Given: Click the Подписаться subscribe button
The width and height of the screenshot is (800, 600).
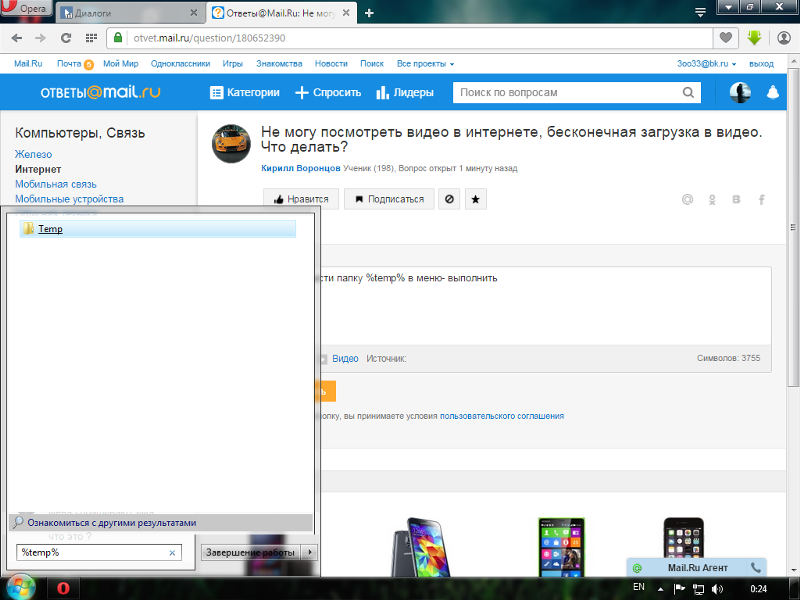Looking at the screenshot, I should 389,199.
